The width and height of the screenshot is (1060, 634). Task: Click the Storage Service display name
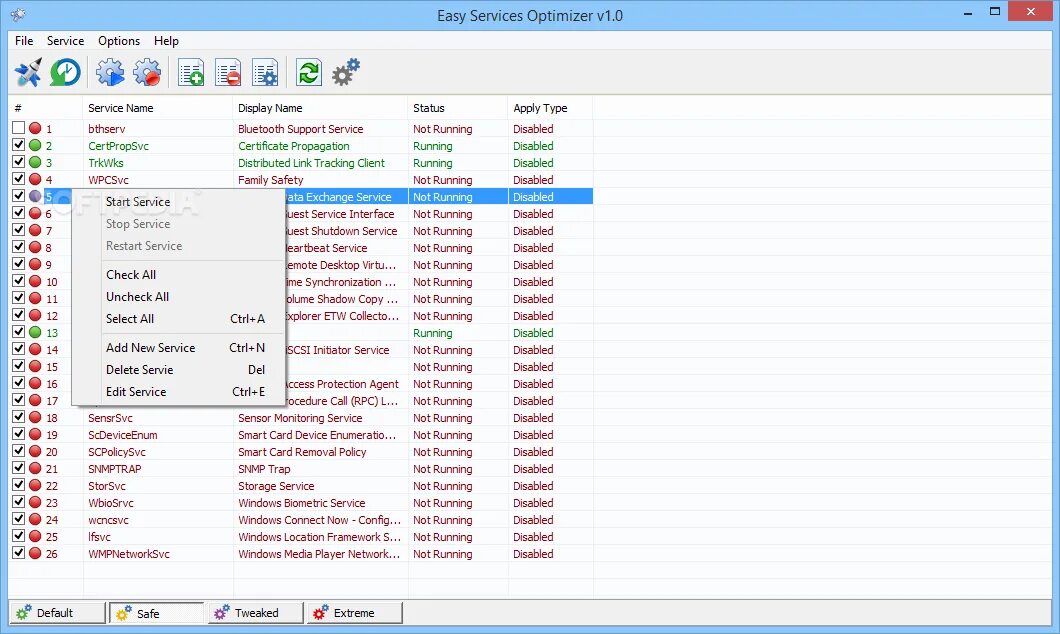tap(276, 485)
